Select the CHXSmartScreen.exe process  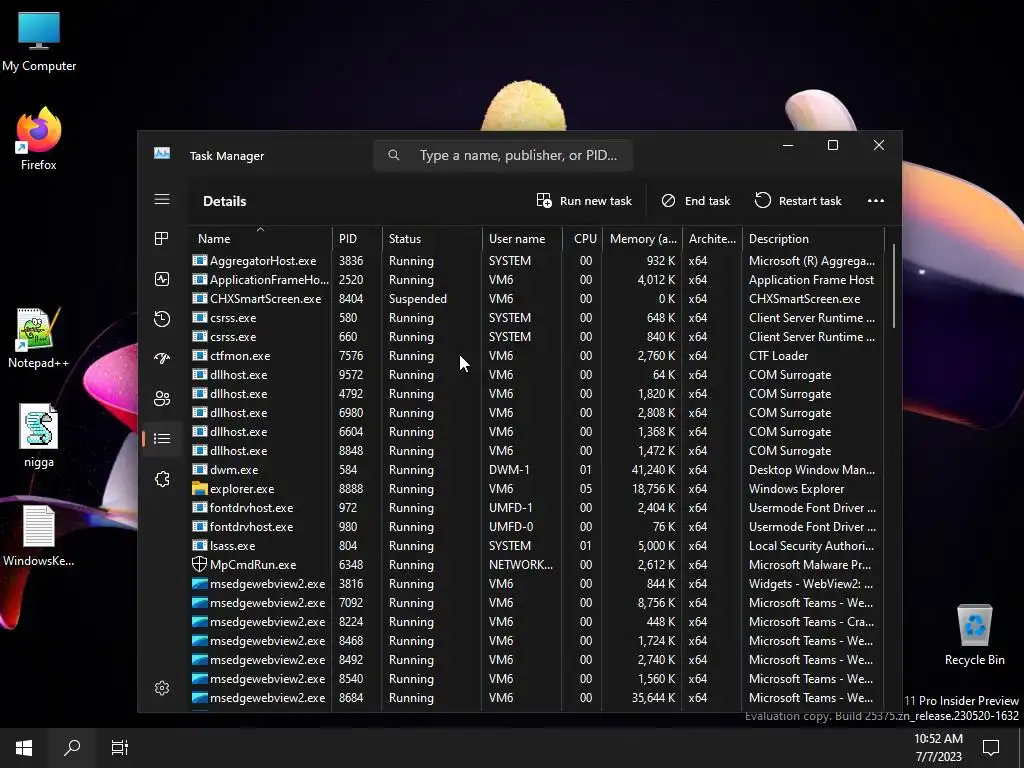(x=537, y=298)
